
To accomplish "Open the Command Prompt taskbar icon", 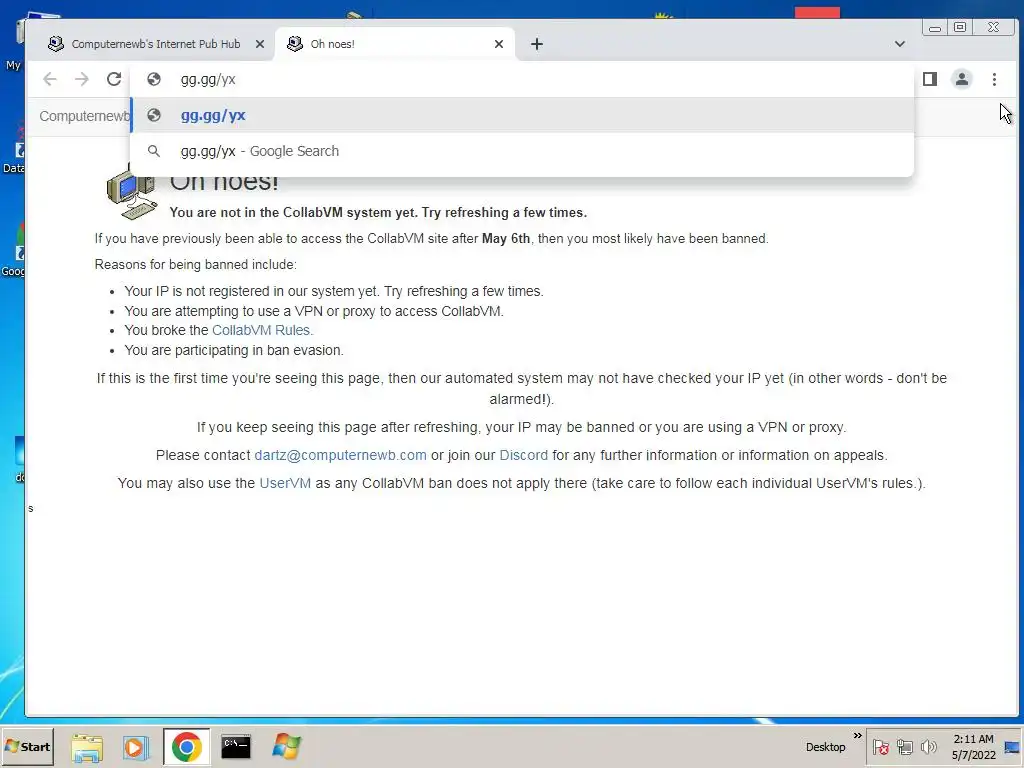I will 236,747.
